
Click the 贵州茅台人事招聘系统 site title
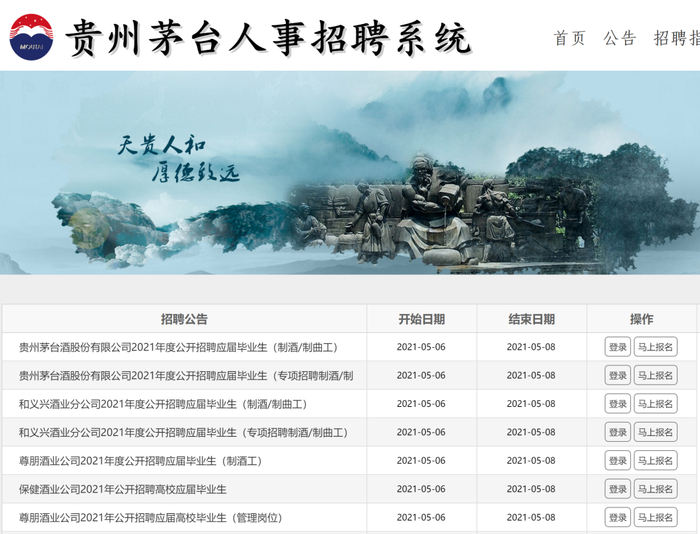point(268,38)
